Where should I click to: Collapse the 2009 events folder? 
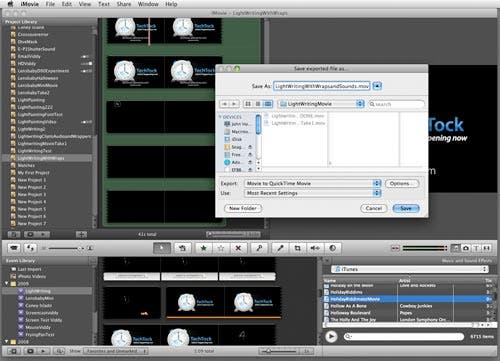click(x=6, y=284)
